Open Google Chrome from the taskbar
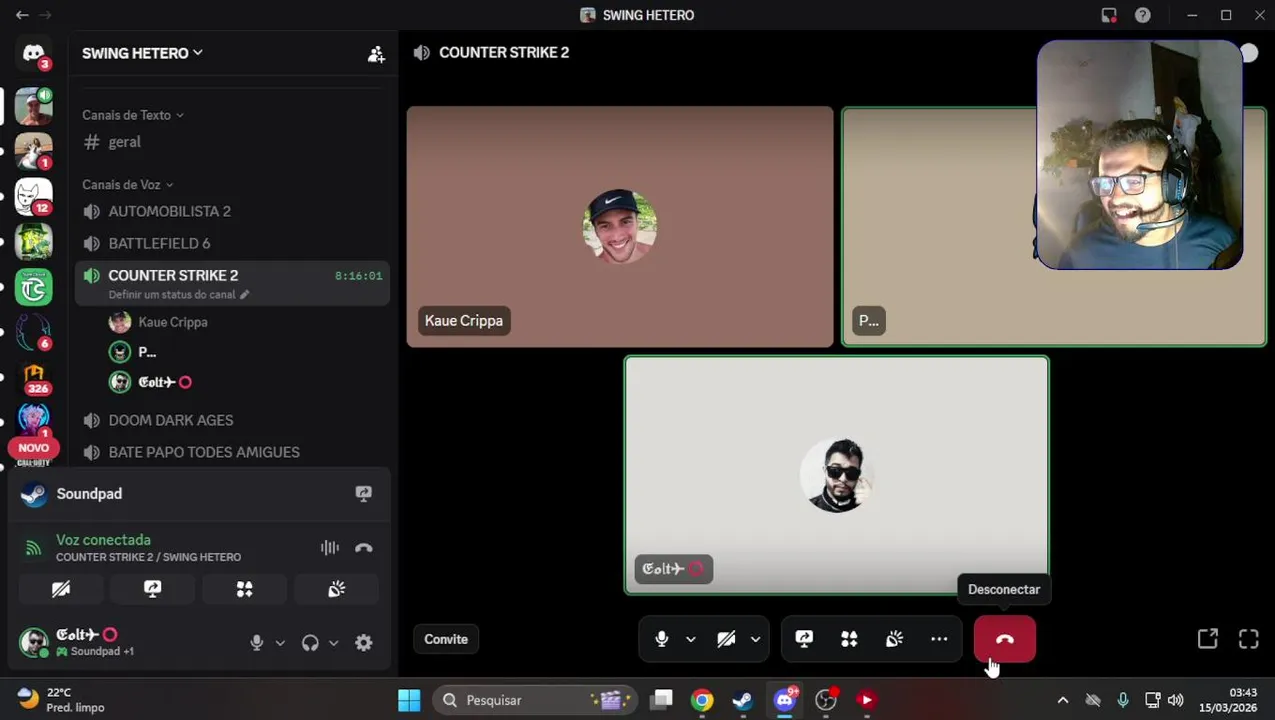The height and width of the screenshot is (720, 1275). pyautogui.click(x=702, y=700)
